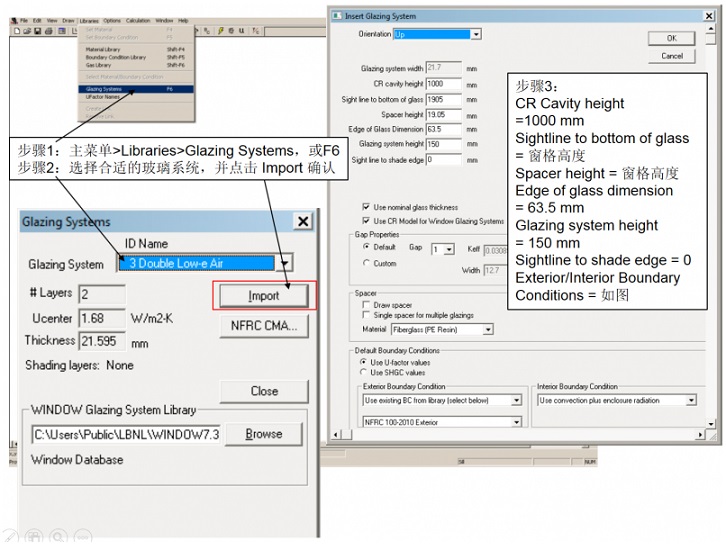
Task: Expand the Glazing System ID Name dropdown
Action: (x=285, y=264)
